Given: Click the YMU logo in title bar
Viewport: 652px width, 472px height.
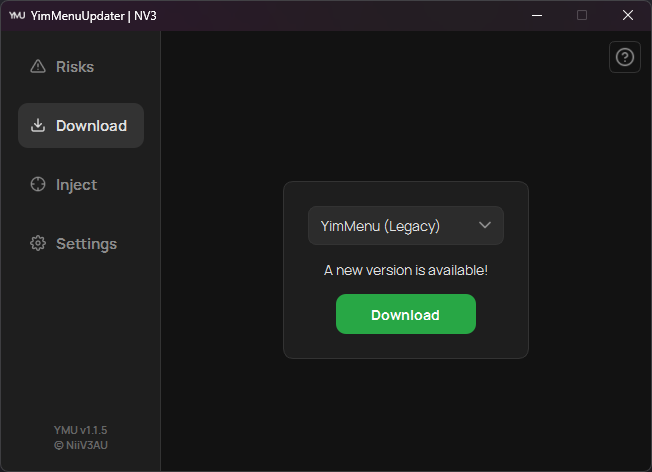Looking at the screenshot, I should click(x=17, y=15).
